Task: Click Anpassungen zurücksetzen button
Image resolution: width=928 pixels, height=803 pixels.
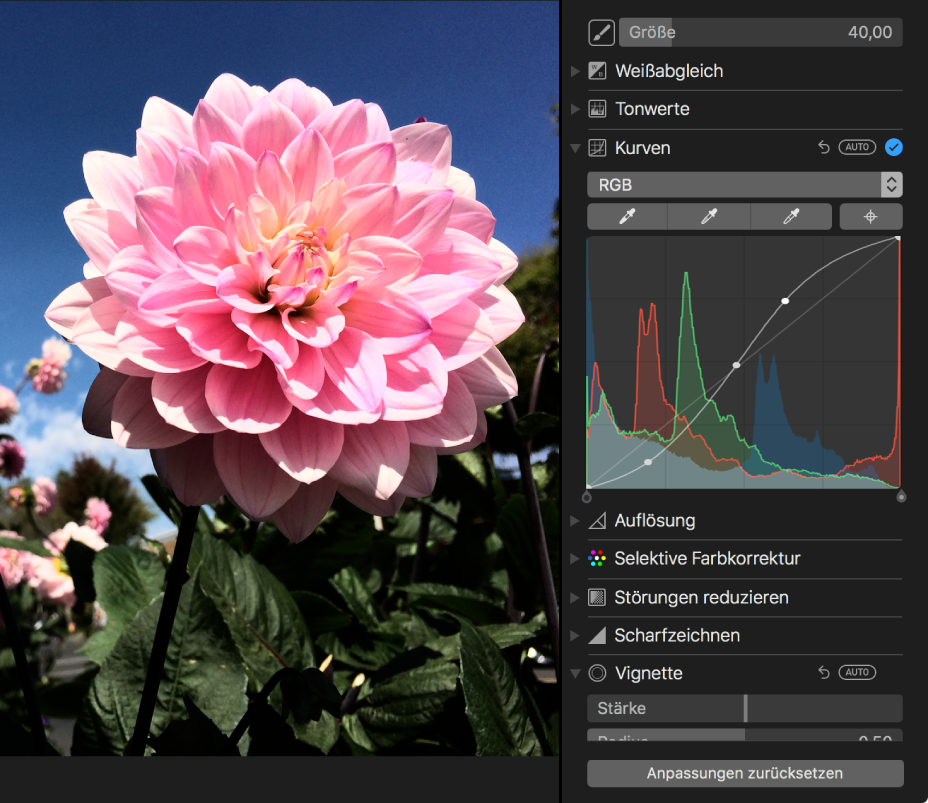Action: [x=744, y=773]
